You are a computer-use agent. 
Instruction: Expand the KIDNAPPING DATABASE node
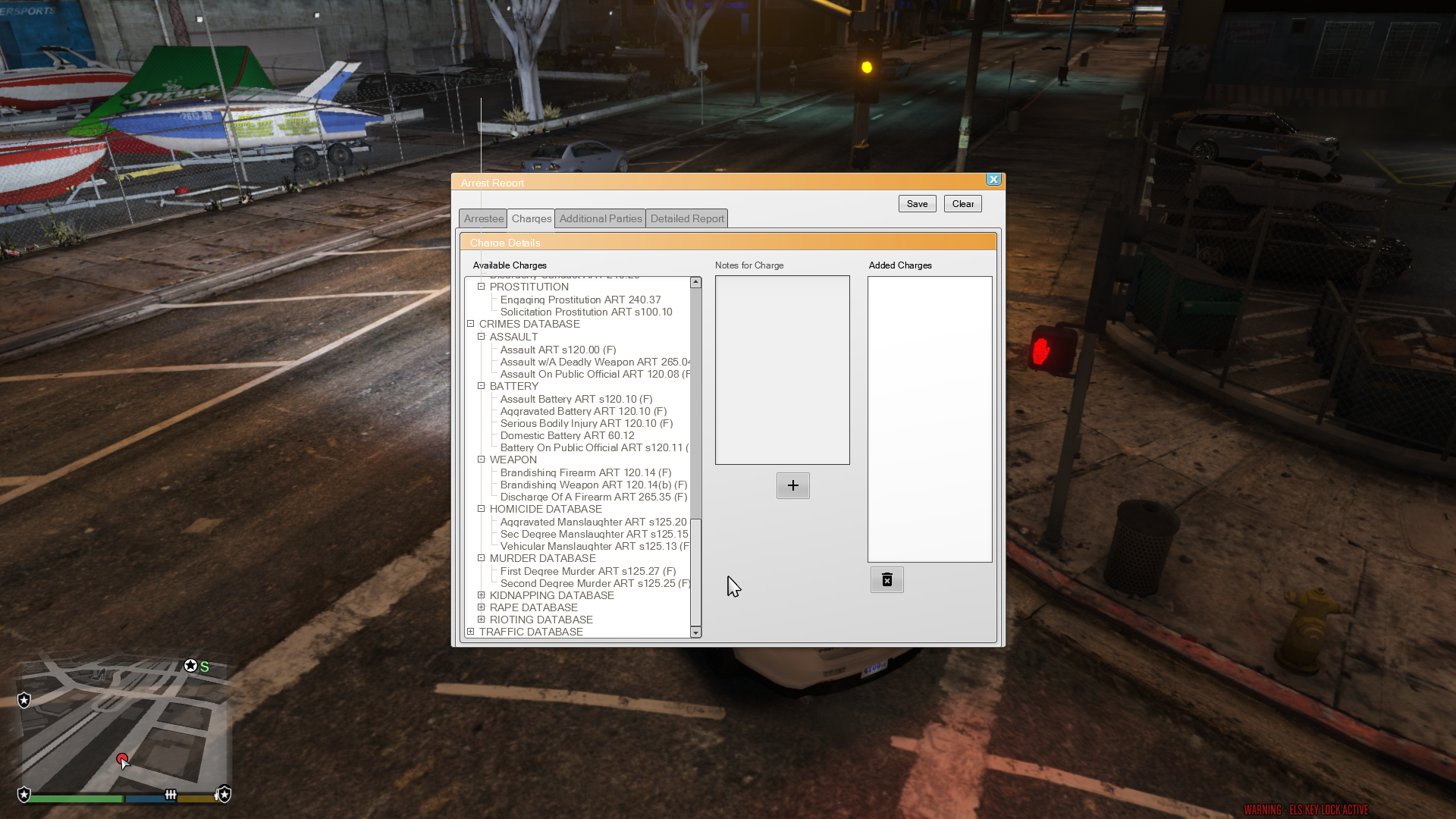coord(481,595)
